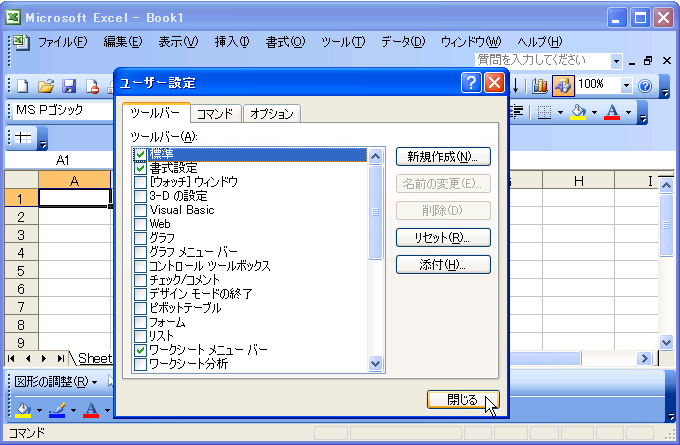Click the Excel workbook icon in the menu bar
Image resolution: width=680 pixels, height=445 pixels.
(20, 42)
